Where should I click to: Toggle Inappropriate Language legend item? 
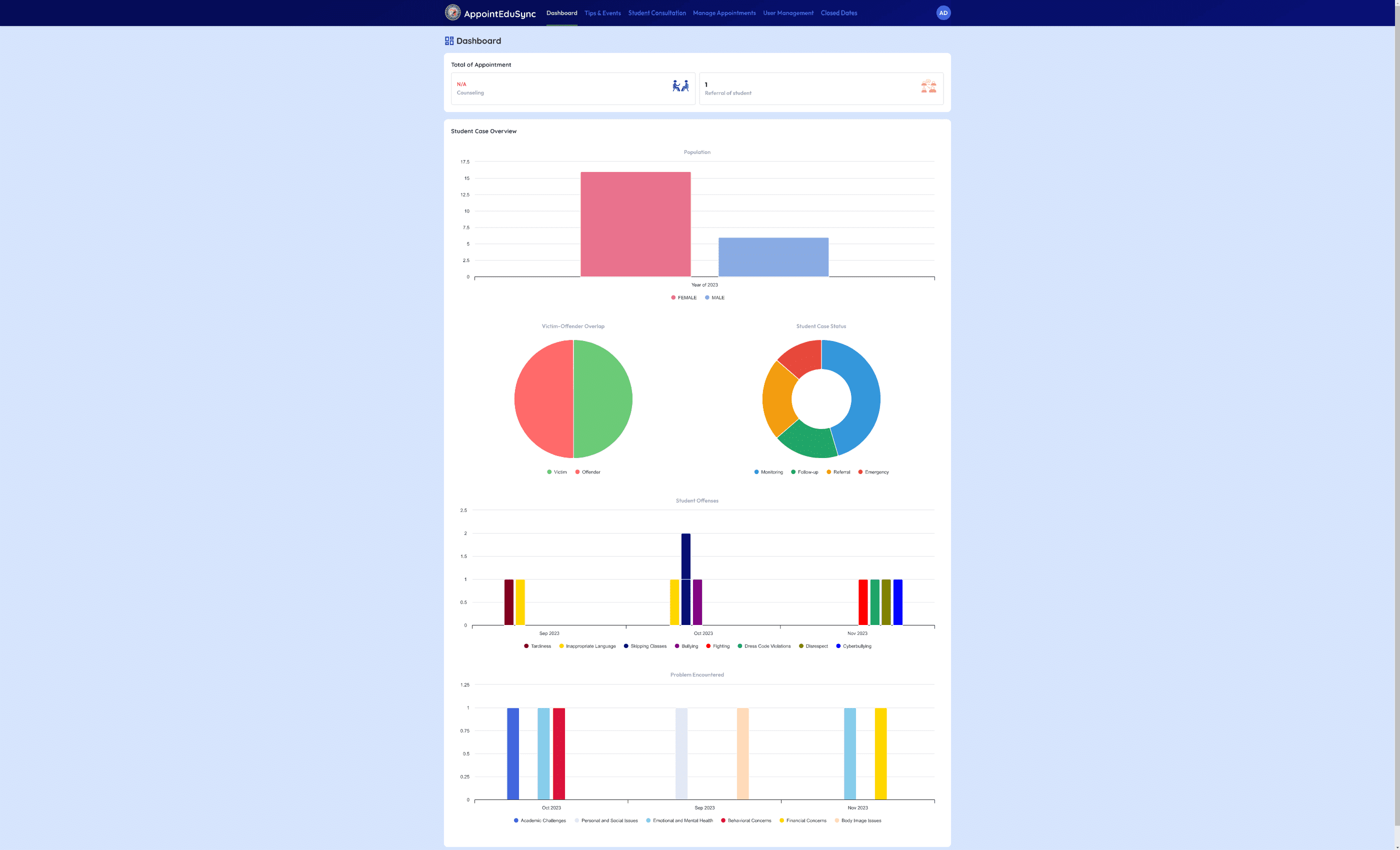pos(587,646)
